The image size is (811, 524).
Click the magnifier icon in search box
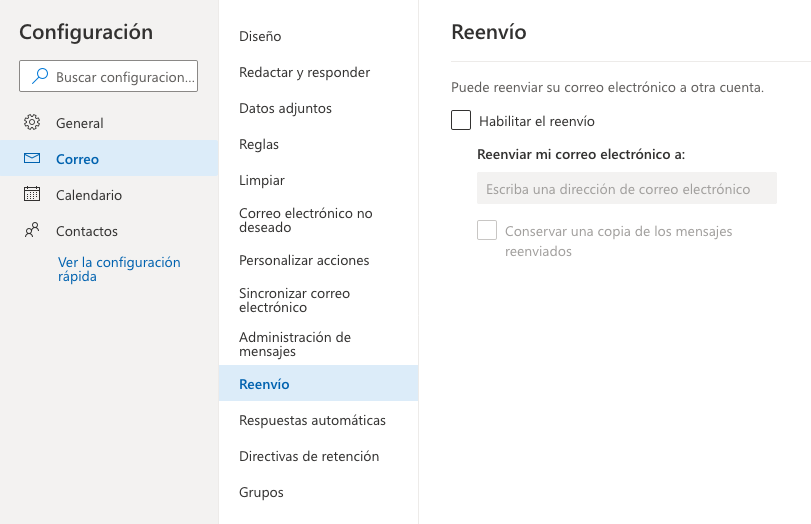click(x=40, y=76)
